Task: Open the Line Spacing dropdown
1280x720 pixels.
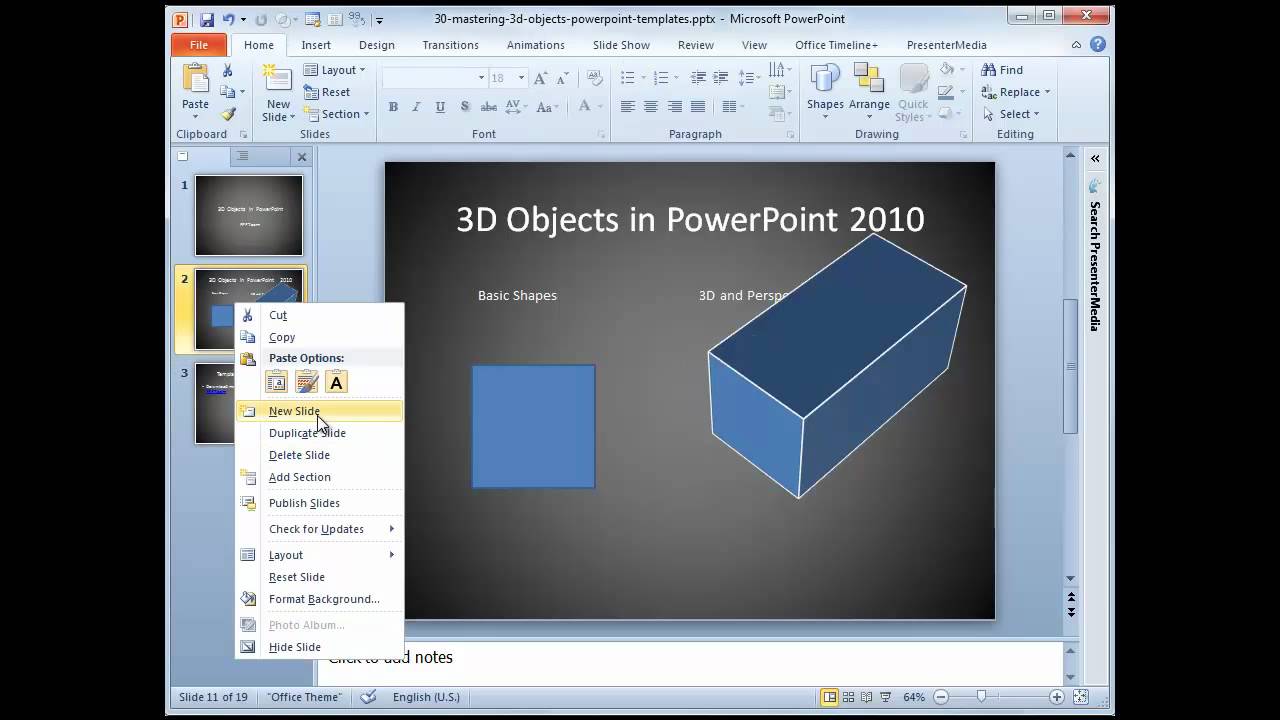Action: point(750,78)
